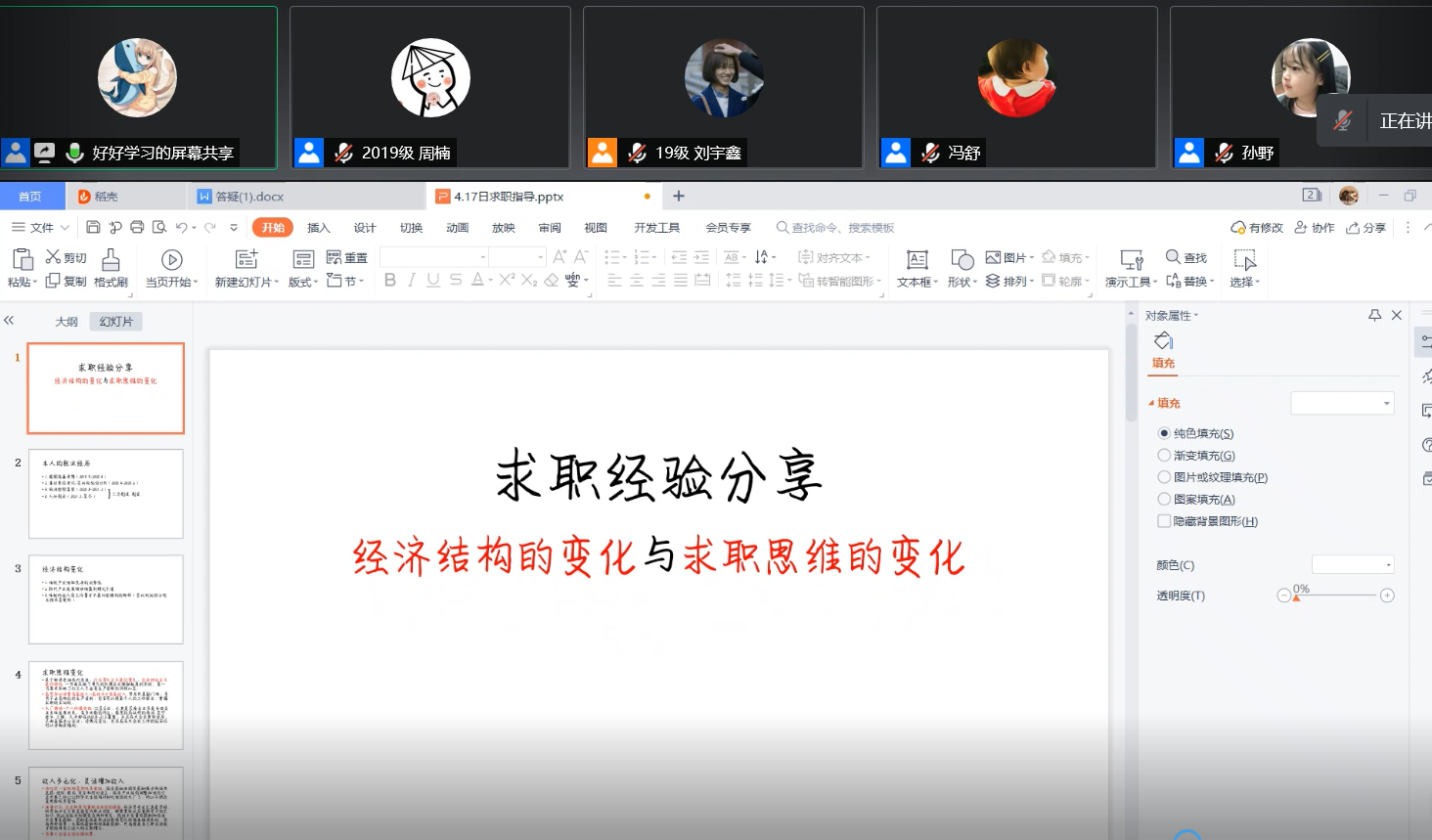Click the 新建幻灯片 new slide icon
The image size is (1432, 840).
[x=246, y=260]
